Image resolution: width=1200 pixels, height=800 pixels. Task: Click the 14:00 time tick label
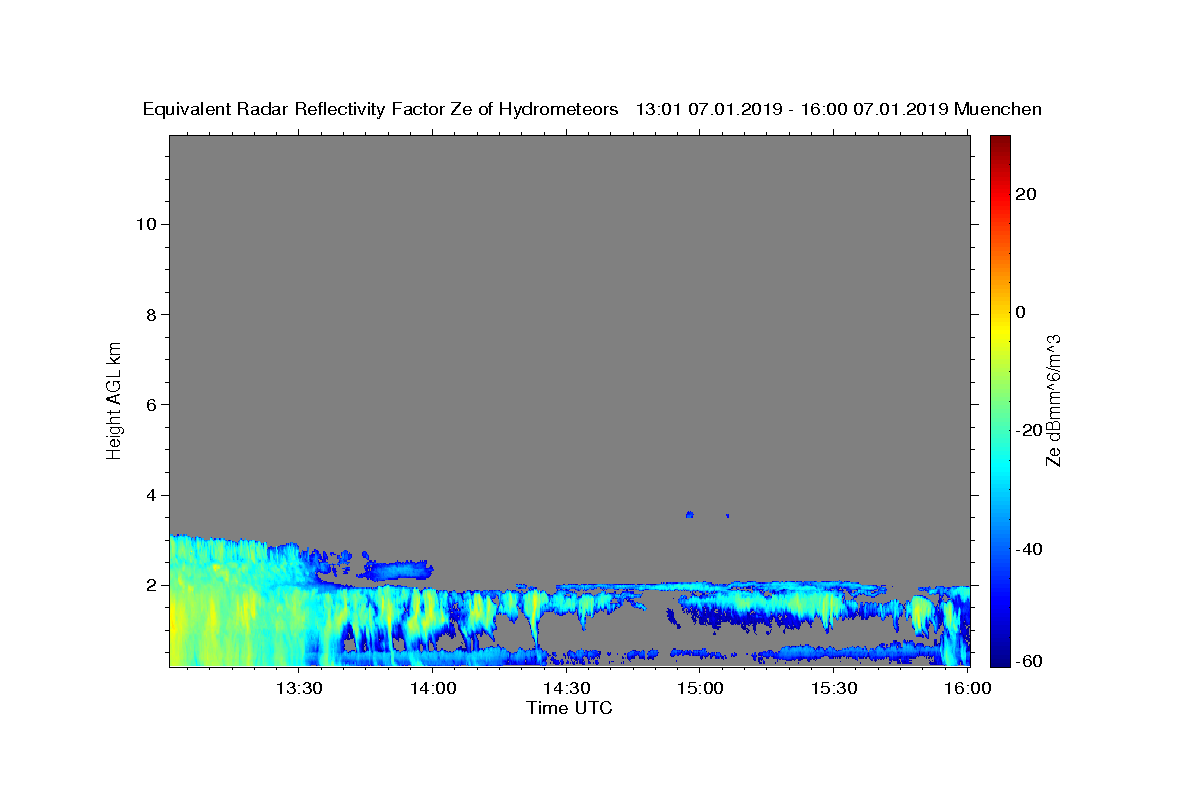pos(433,689)
